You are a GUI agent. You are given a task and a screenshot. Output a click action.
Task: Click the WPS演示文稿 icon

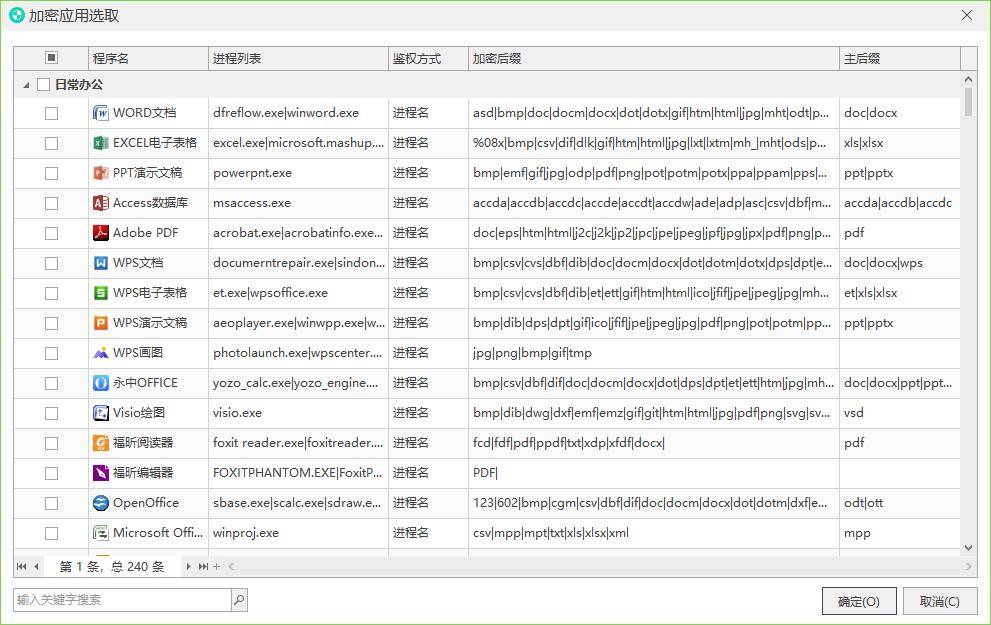100,323
